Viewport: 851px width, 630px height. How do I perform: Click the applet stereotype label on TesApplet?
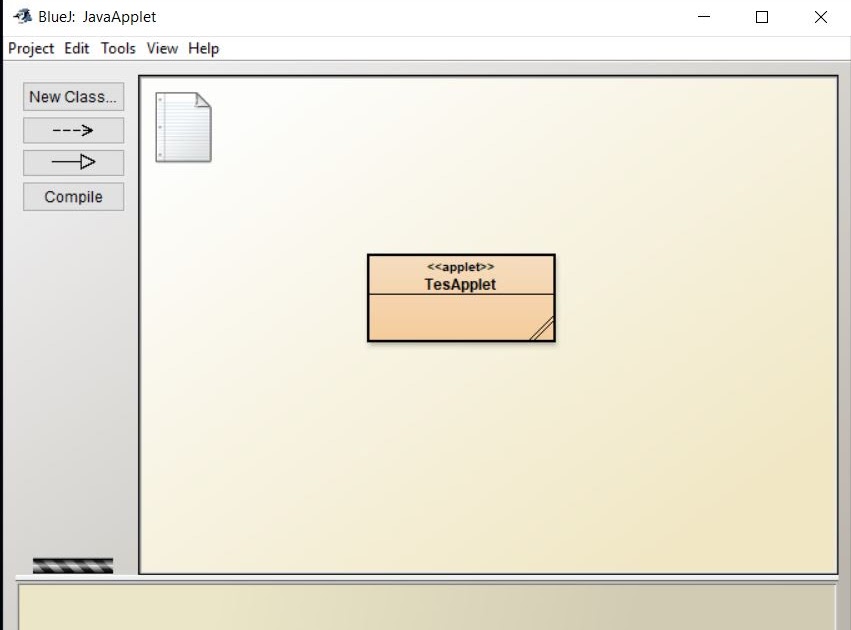pos(460,266)
